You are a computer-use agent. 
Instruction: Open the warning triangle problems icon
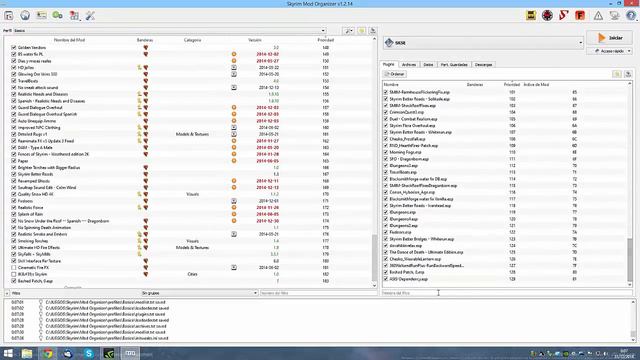pos(598,16)
